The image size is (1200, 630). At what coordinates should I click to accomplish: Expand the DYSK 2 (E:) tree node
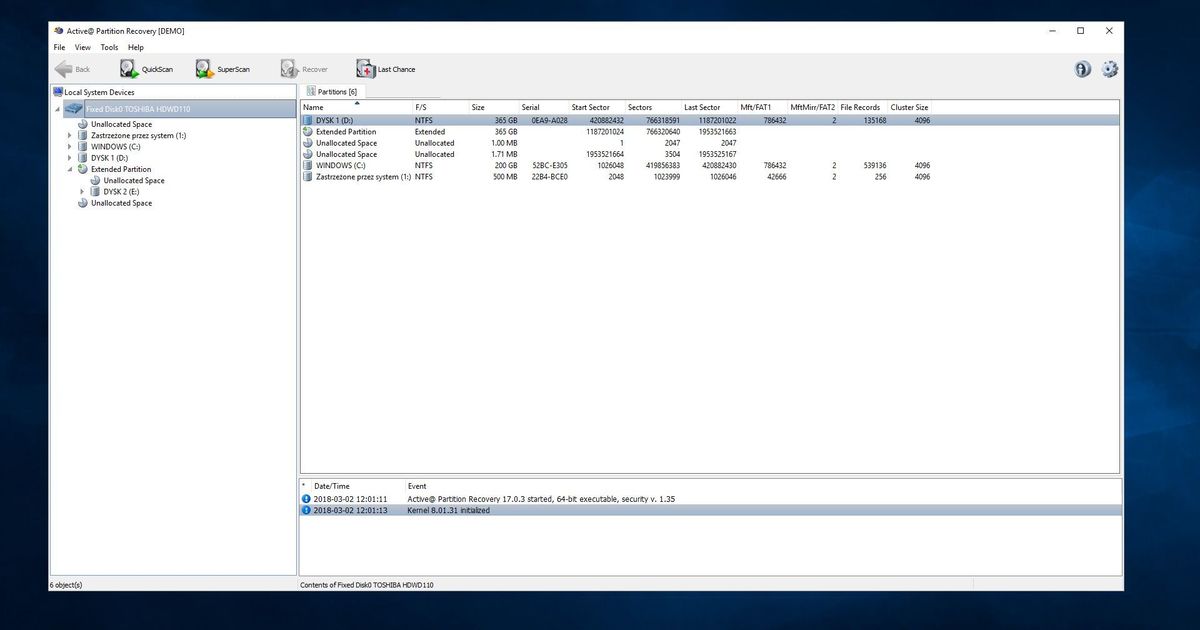click(x=83, y=191)
